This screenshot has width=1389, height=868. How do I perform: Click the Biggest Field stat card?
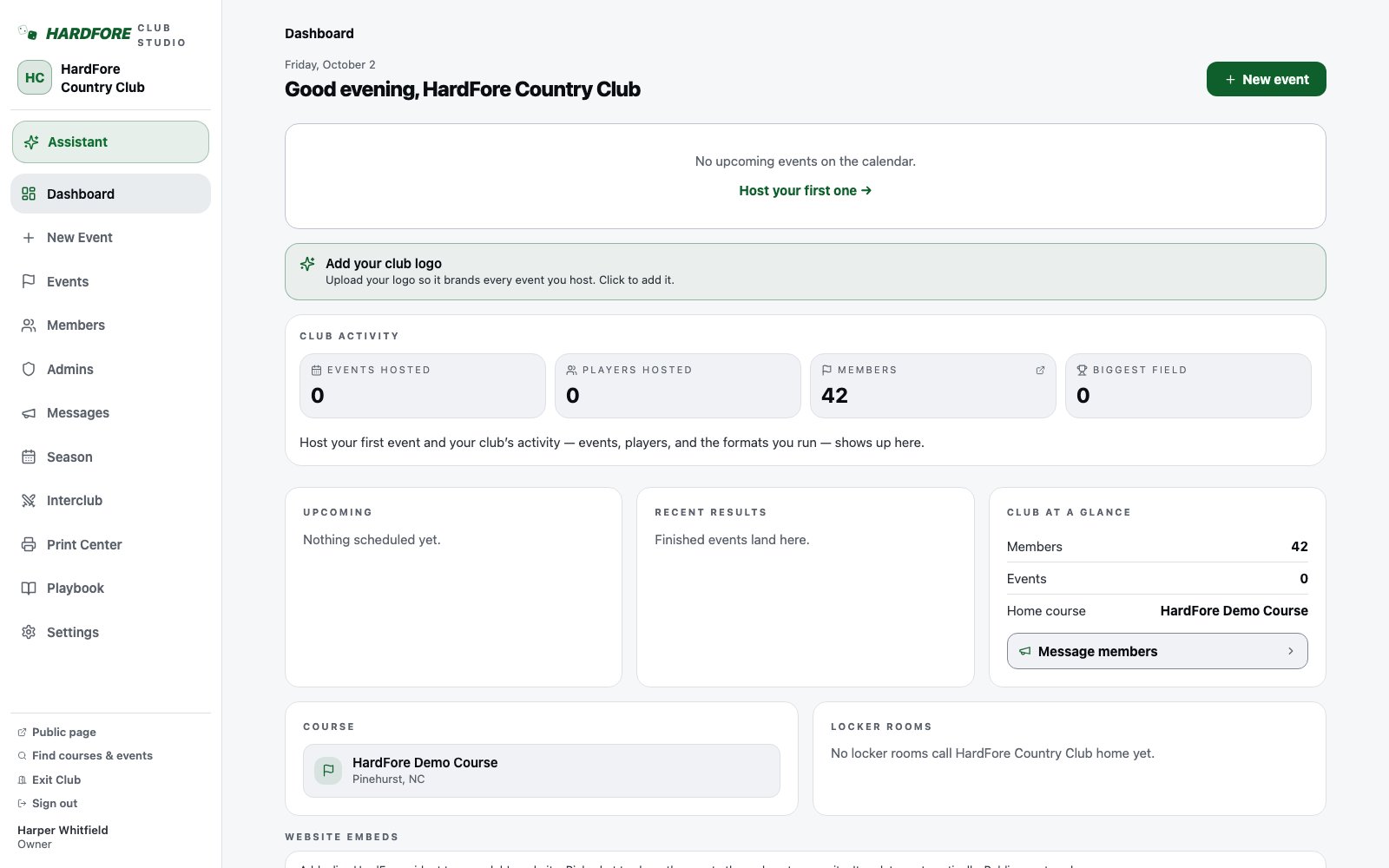pyautogui.click(x=1188, y=385)
